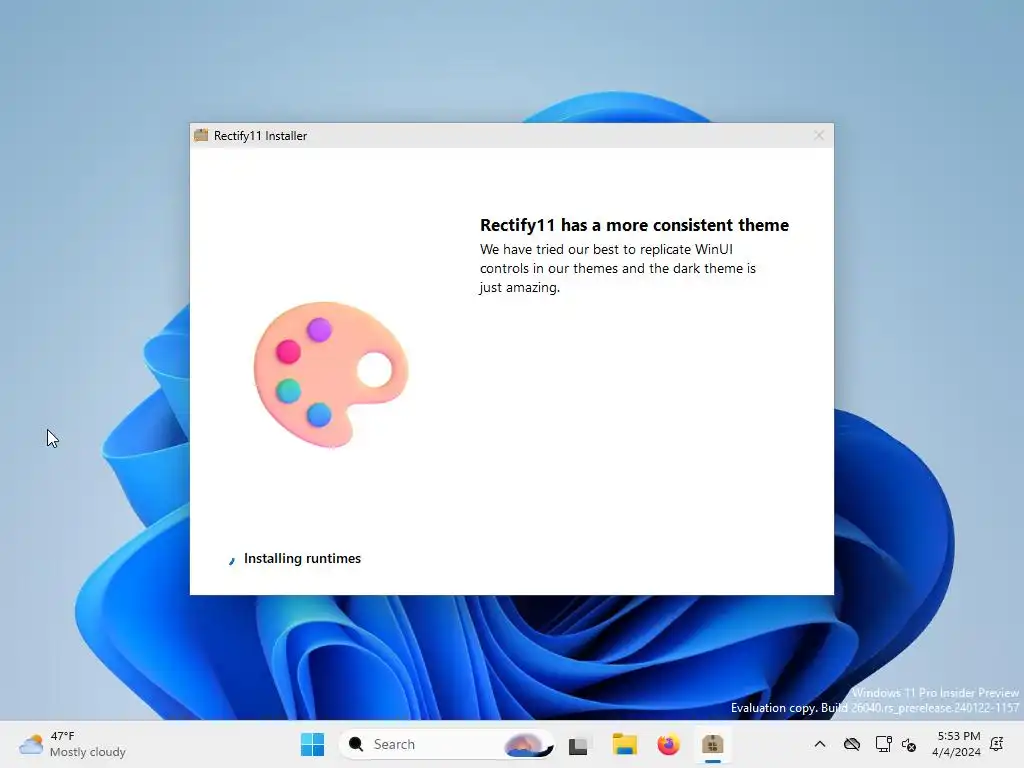The height and width of the screenshot is (768, 1024).
Task: Click the search highlight image in search box
Action: click(x=528, y=744)
